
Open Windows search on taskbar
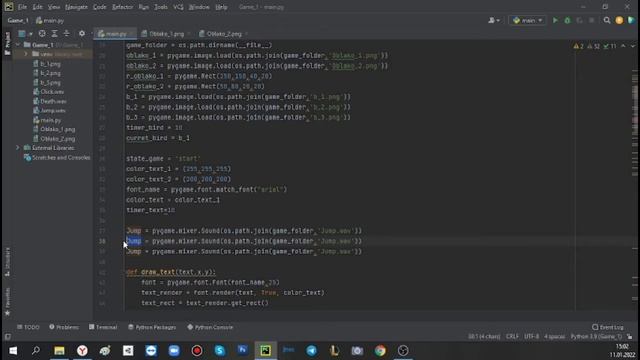(x=36, y=351)
